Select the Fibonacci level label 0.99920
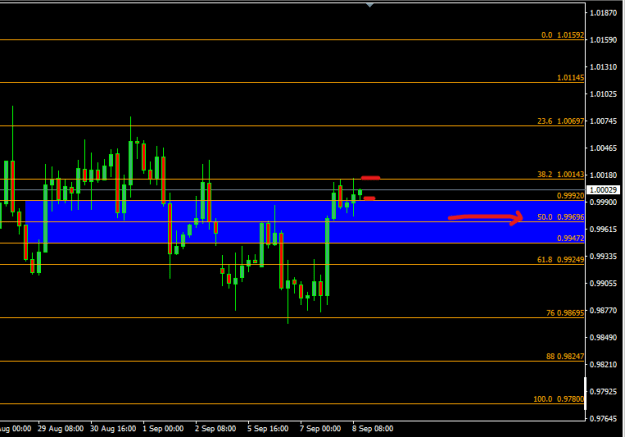625x437 pixels. click(570, 195)
